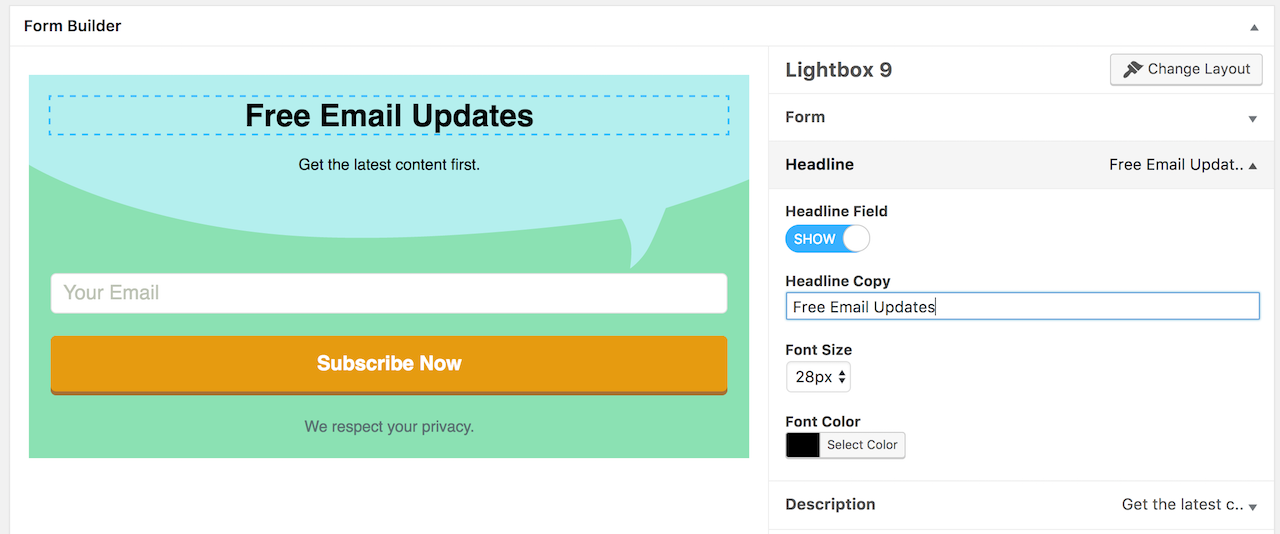This screenshot has height=534, width=1280.
Task: Open the Description settings section
Action: pyautogui.click(x=830, y=504)
